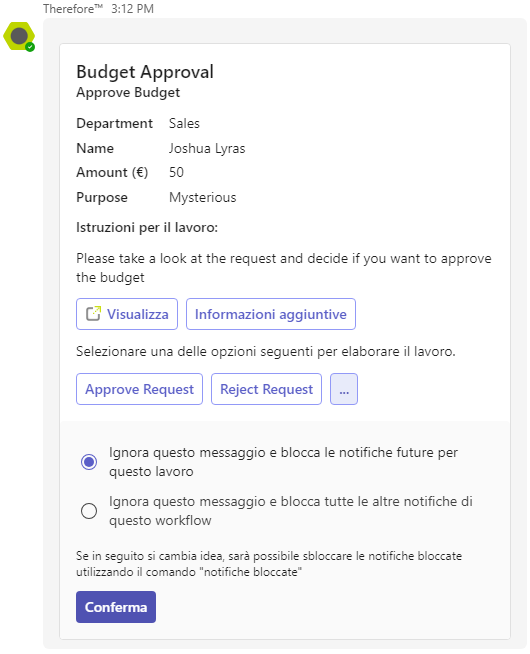Screen dimensions: 530x654
Task: Click the Budget Approval card title
Action: click(x=145, y=72)
